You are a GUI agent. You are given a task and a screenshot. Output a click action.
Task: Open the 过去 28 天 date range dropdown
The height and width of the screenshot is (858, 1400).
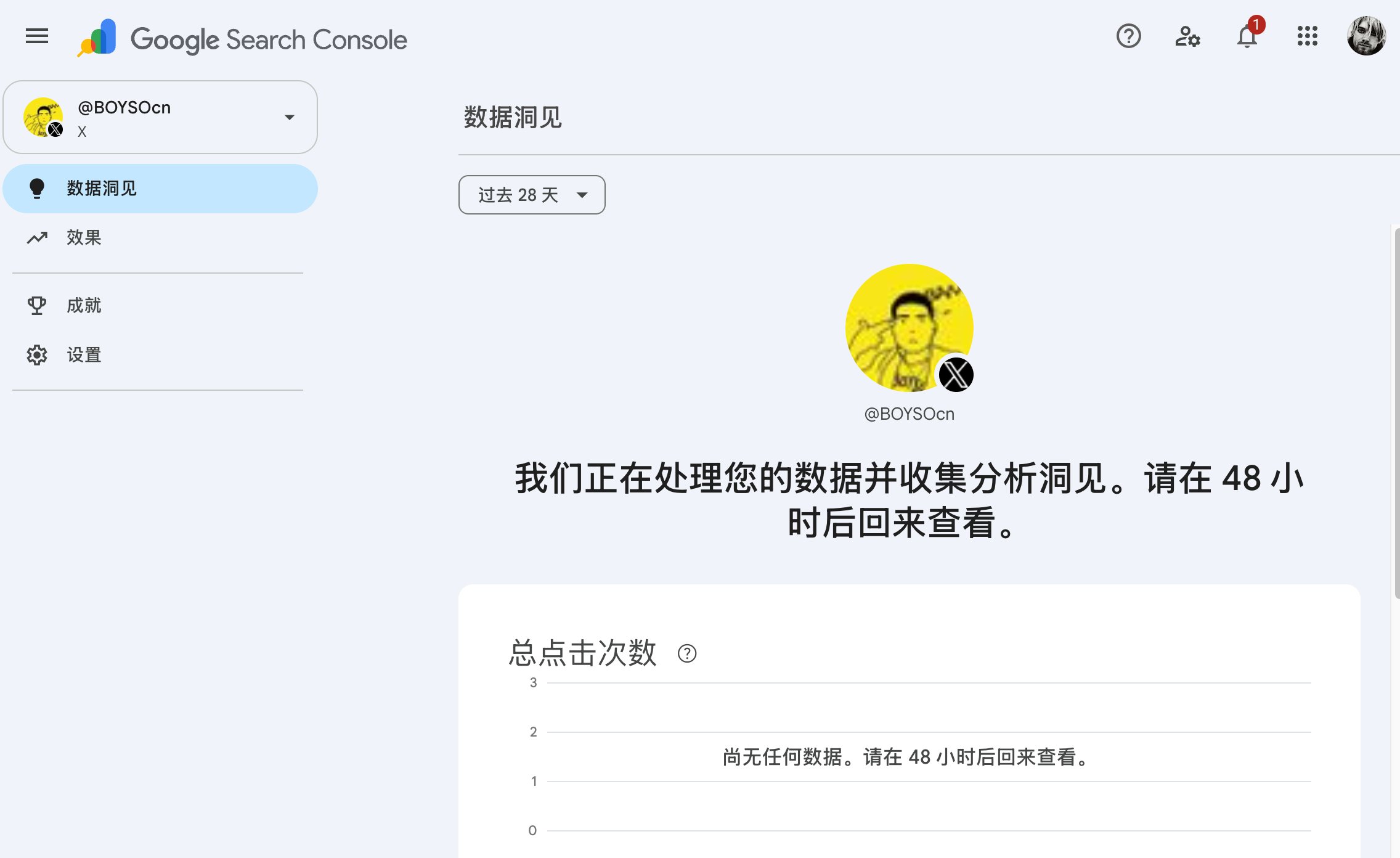click(x=532, y=195)
